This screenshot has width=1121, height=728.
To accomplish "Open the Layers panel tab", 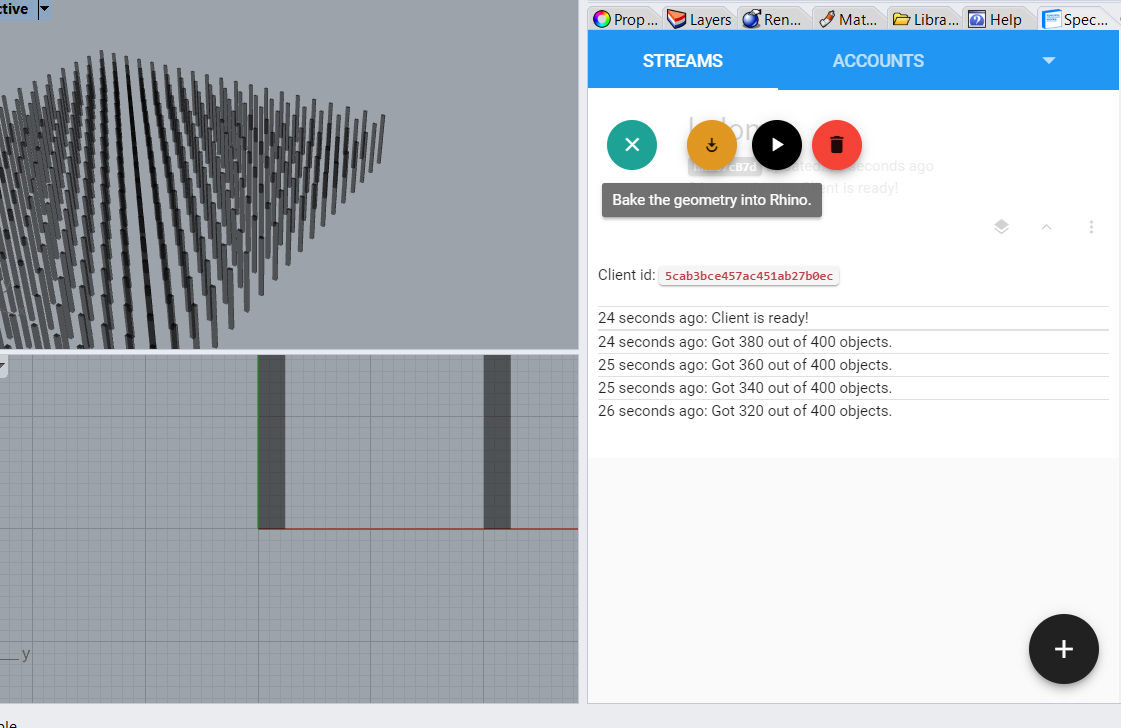I will (700, 19).
